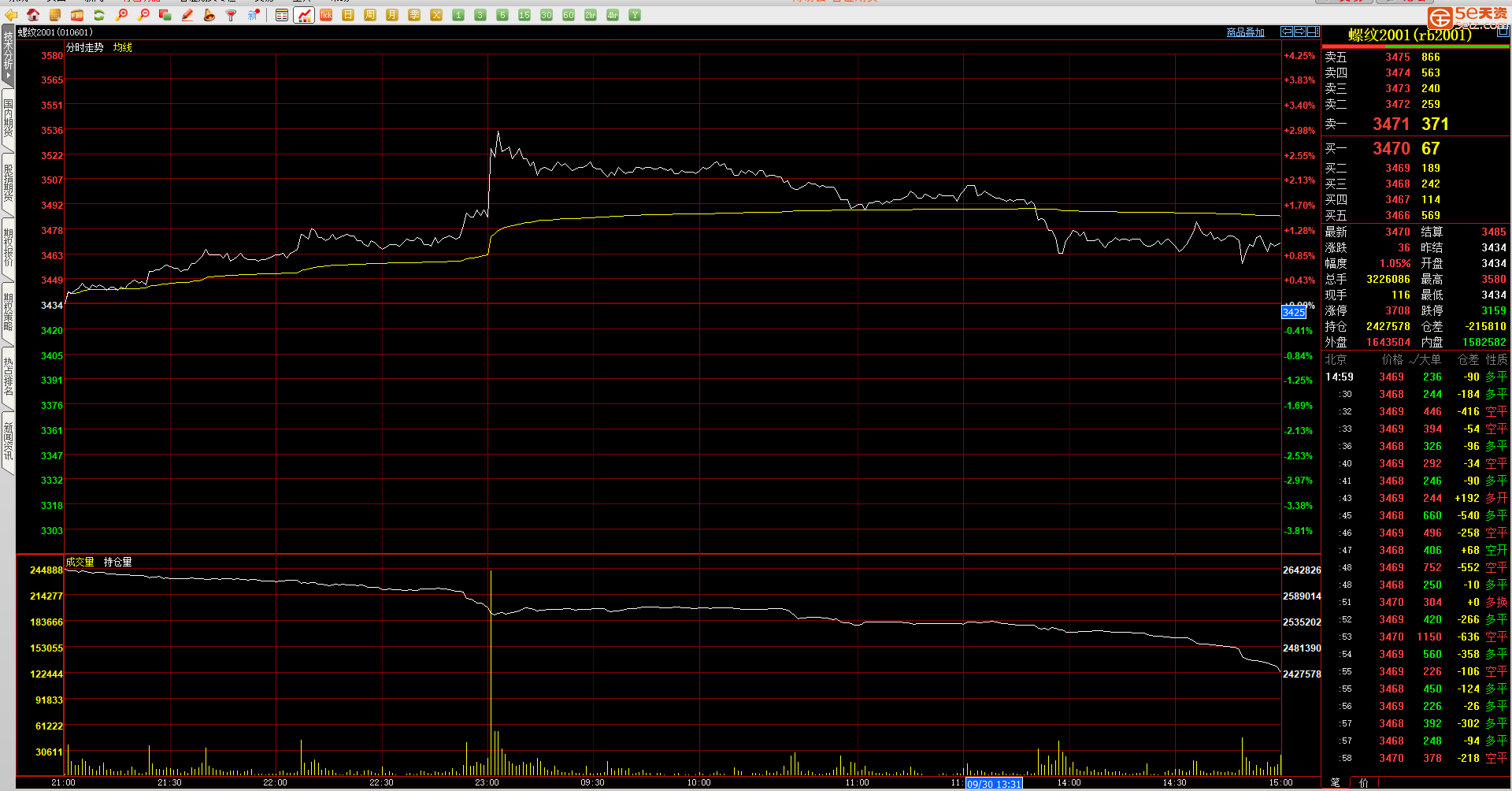Click the 买五 bid price 3466

1398,215
